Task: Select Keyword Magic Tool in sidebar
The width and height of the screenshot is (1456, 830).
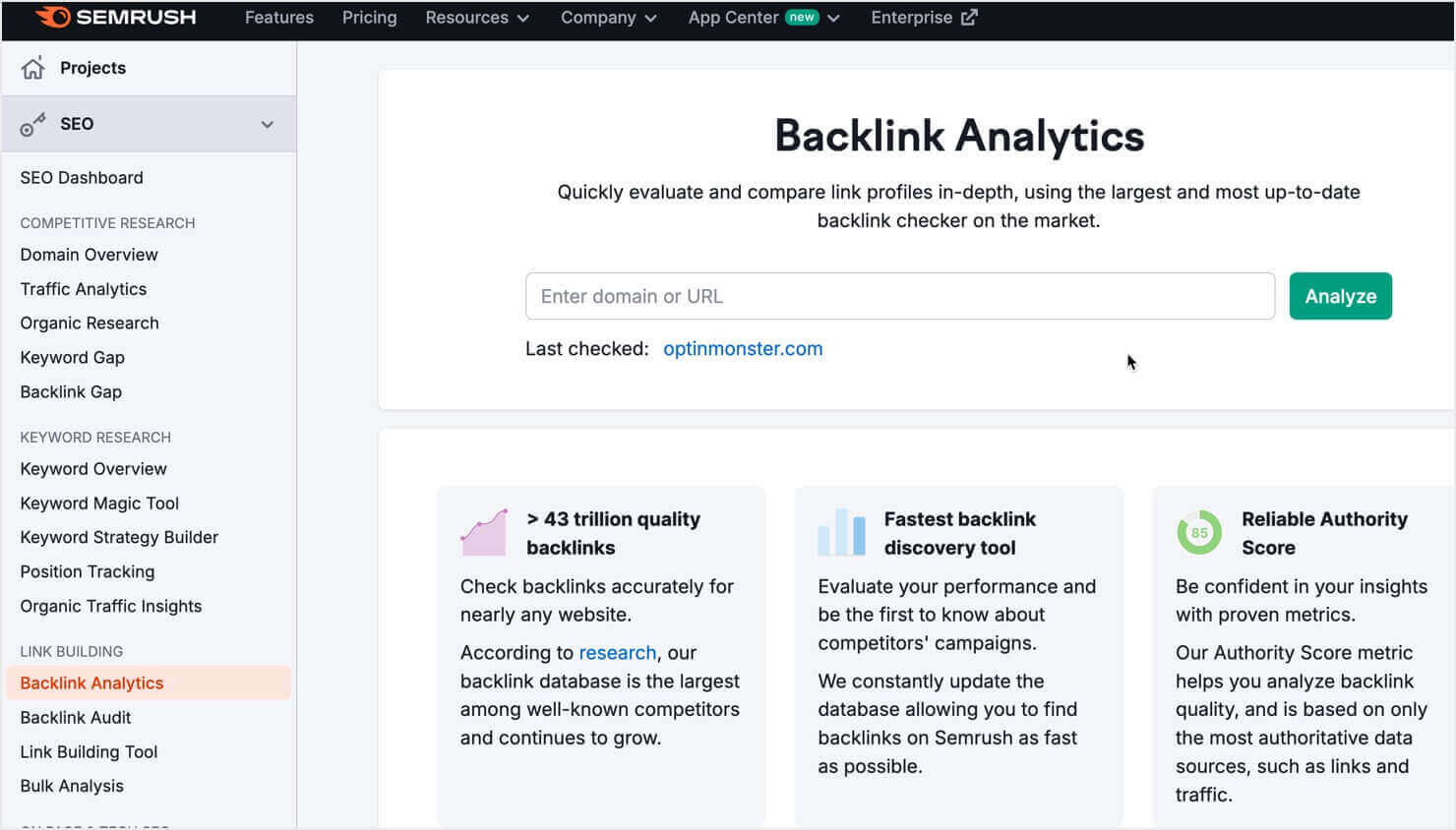Action: coord(99,503)
